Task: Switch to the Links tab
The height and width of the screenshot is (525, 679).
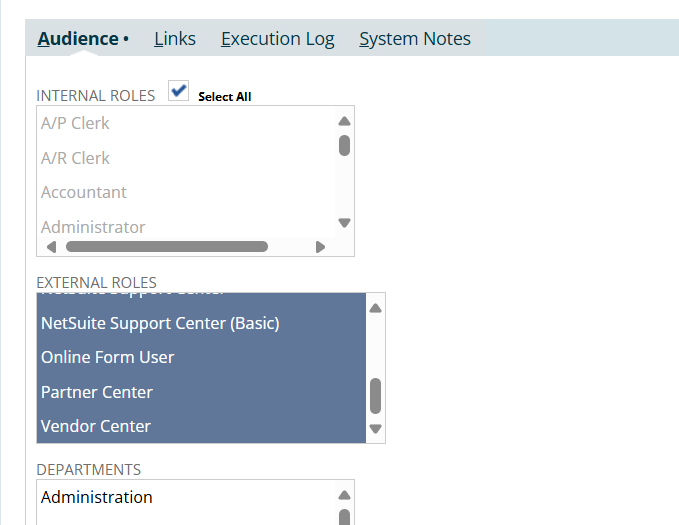Action: [x=175, y=39]
